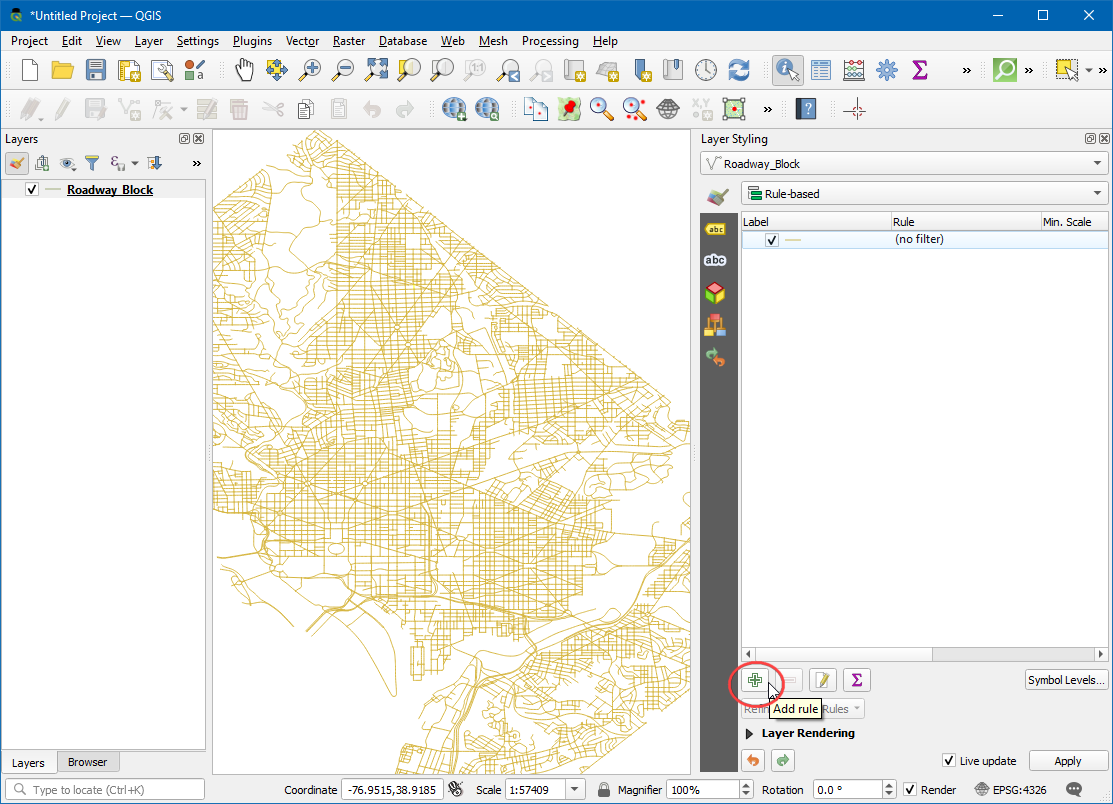This screenshot has height=804, width=1113.
Task: Toggle Roadway_Block layer visibility checkbox
Action: 32,190
